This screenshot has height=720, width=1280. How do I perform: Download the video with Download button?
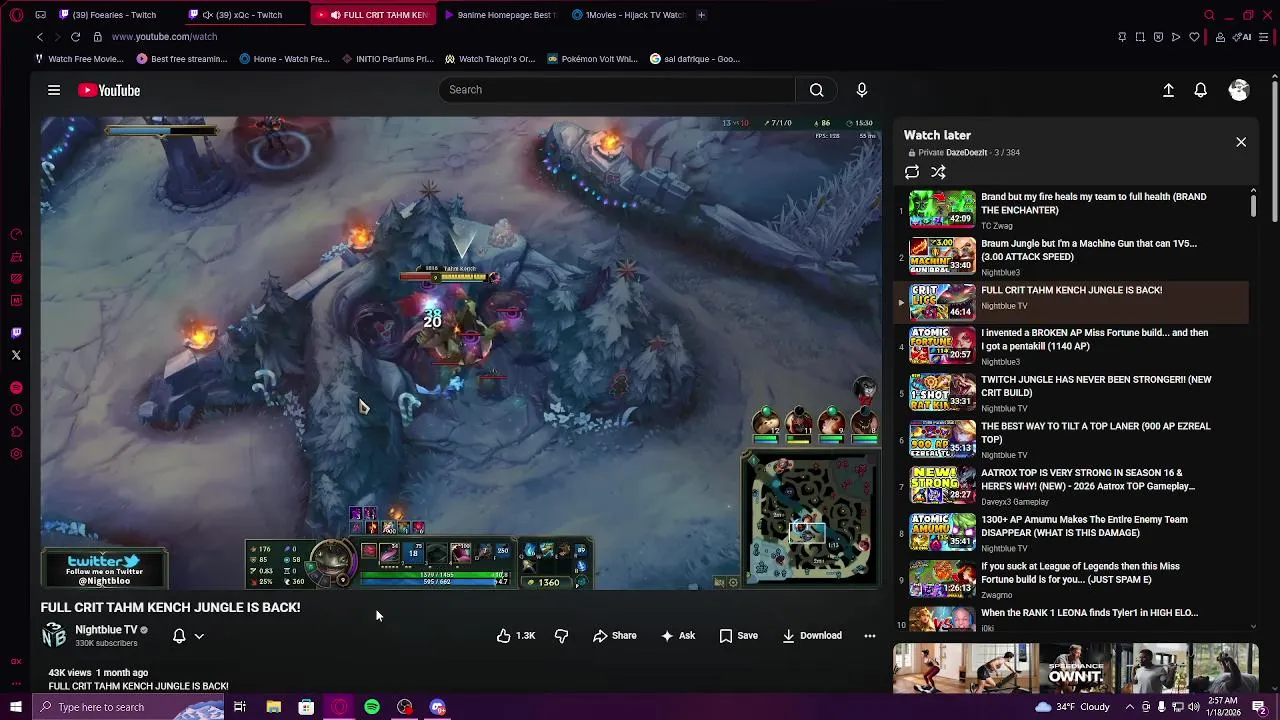pyautogui.click(x=812, y=636)
